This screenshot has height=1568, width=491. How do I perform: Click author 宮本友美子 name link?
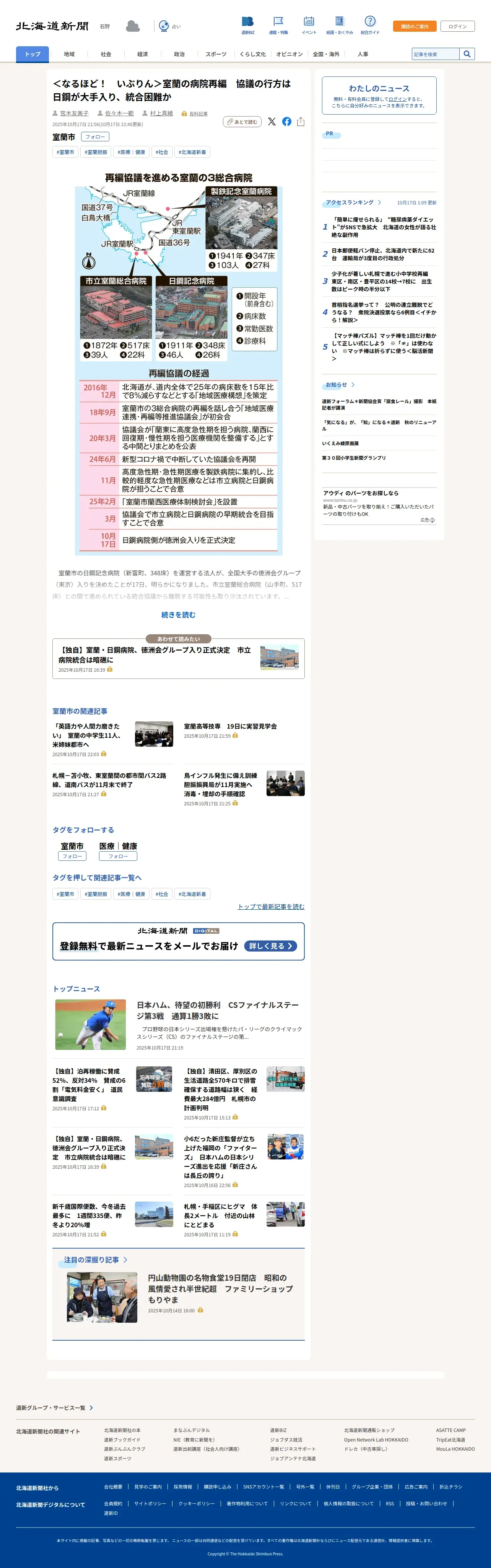coord(74,113)
